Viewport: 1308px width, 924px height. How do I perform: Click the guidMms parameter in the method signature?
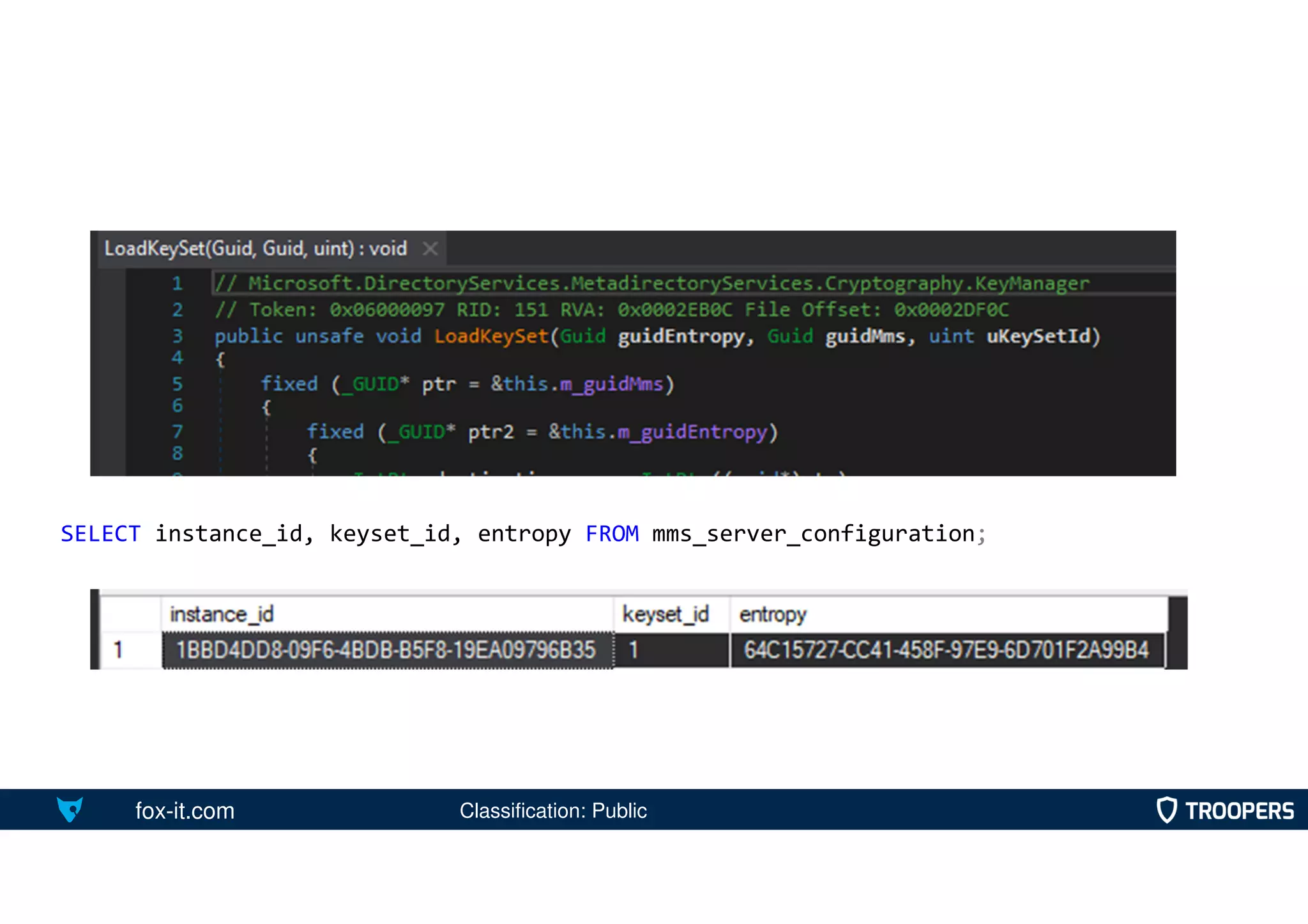click(865, 336)
